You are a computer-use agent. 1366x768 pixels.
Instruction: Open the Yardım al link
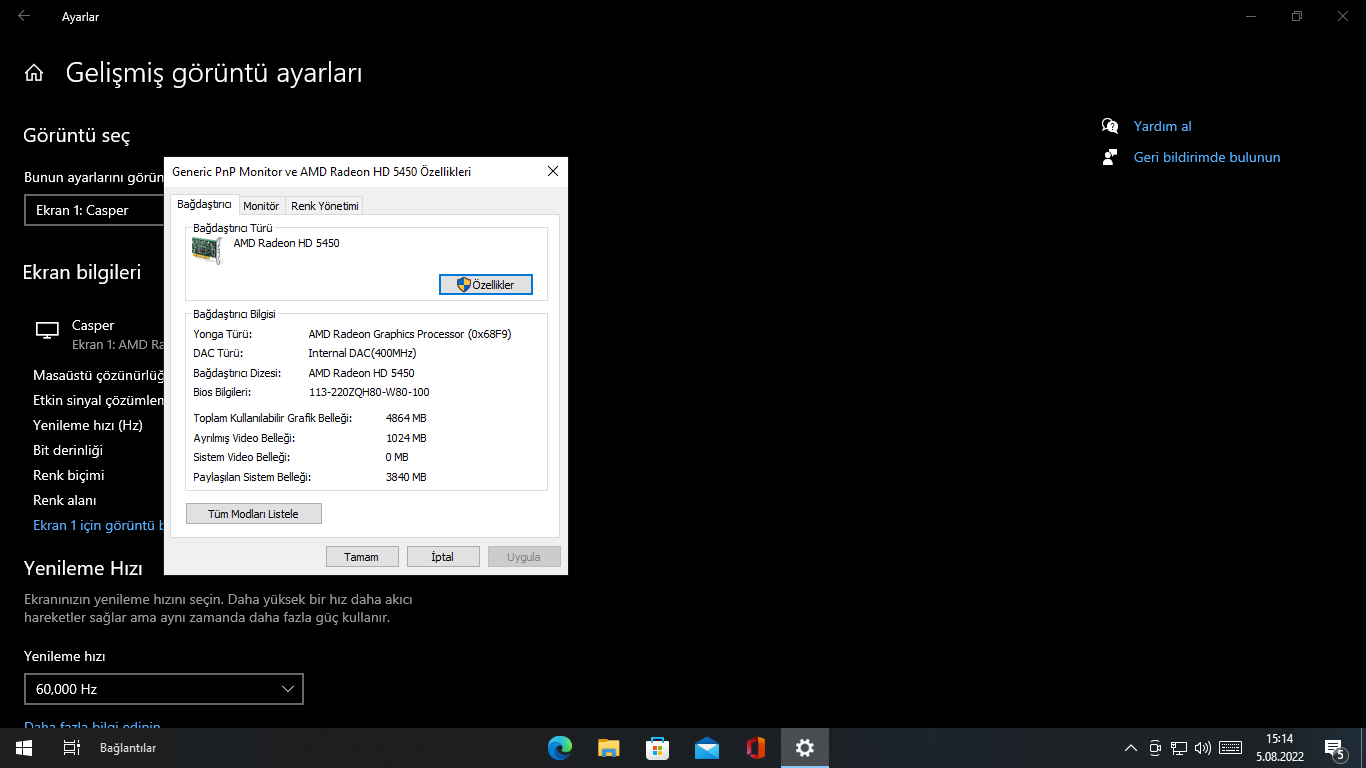(x=1162, y=126)
